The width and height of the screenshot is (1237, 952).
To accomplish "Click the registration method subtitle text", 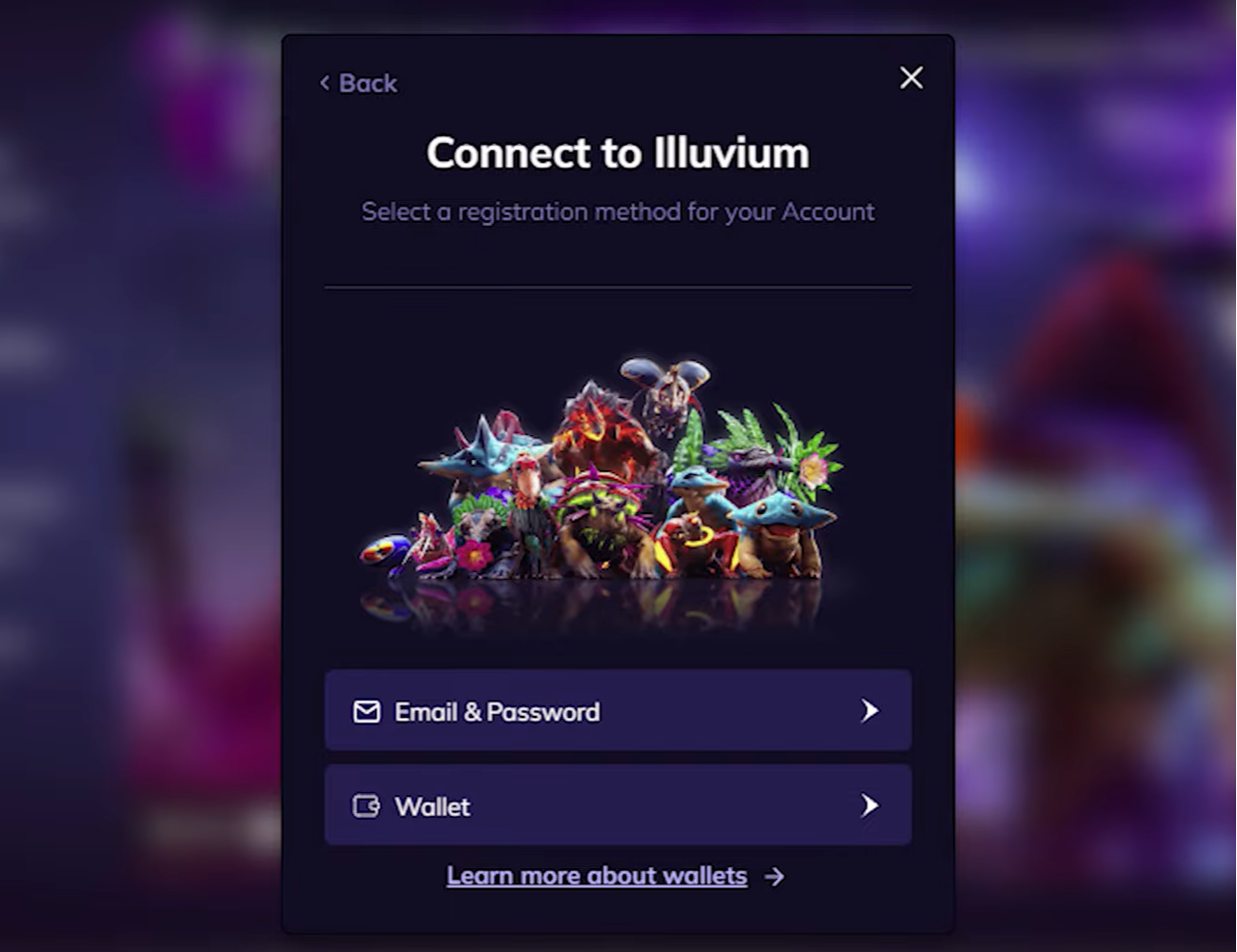I will tap(618, 211).
